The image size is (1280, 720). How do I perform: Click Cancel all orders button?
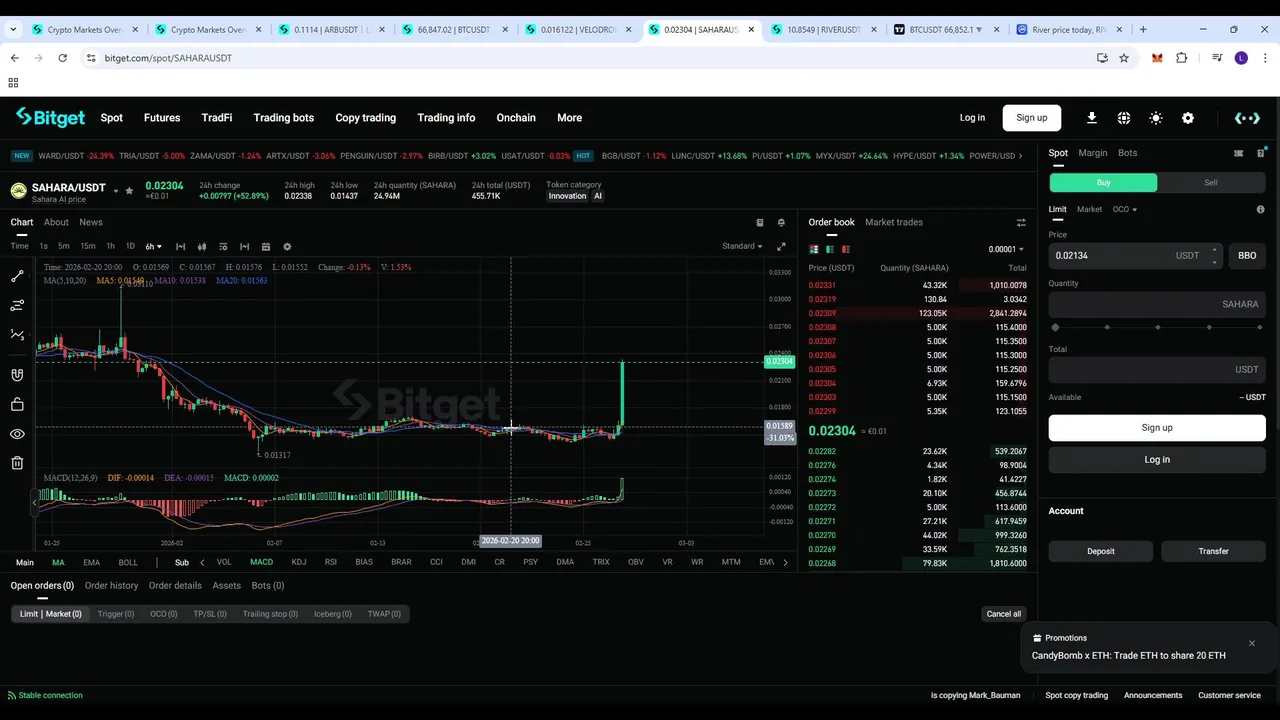pos(1004,614)
